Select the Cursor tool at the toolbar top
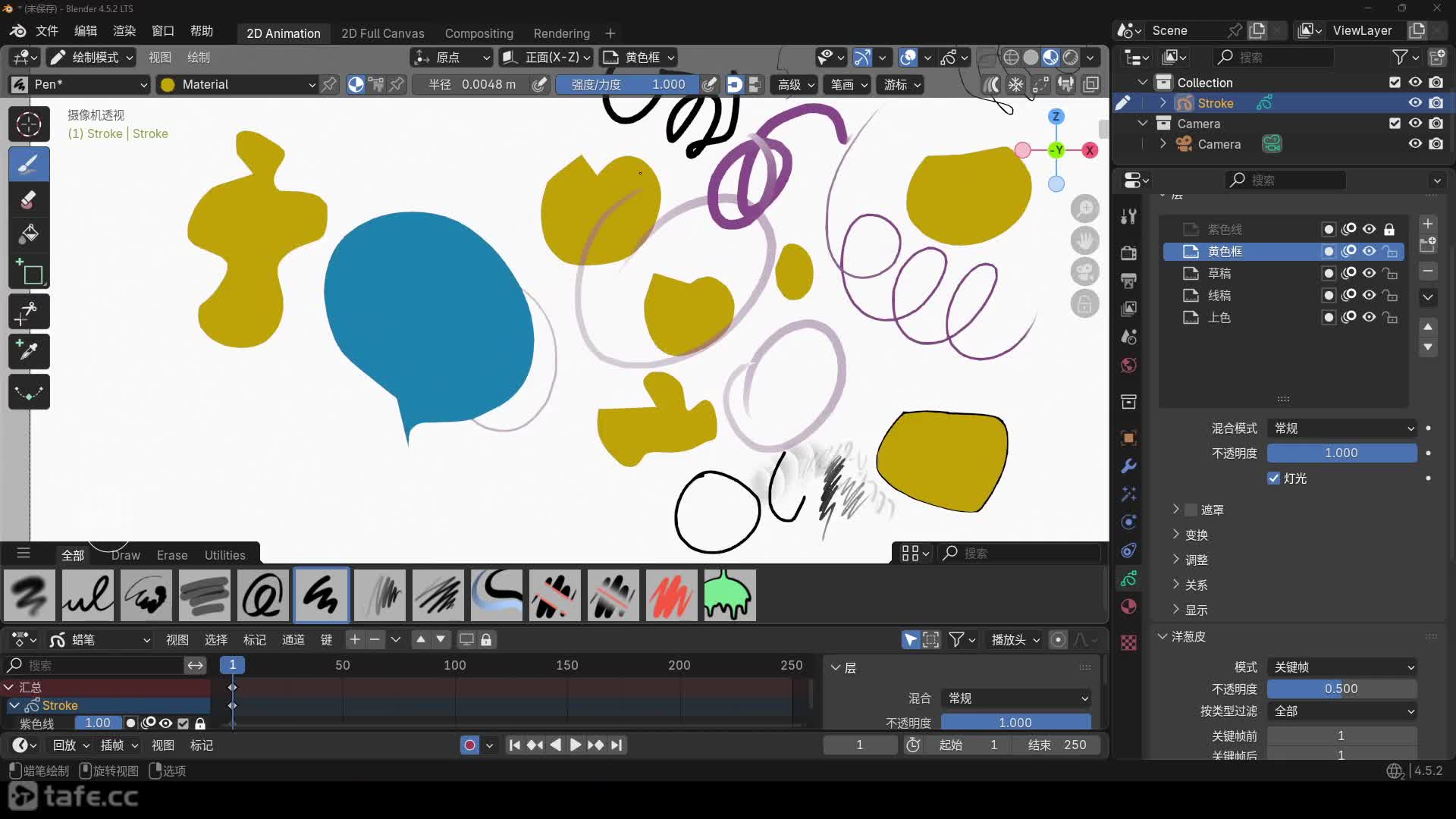 pos(29,124)
